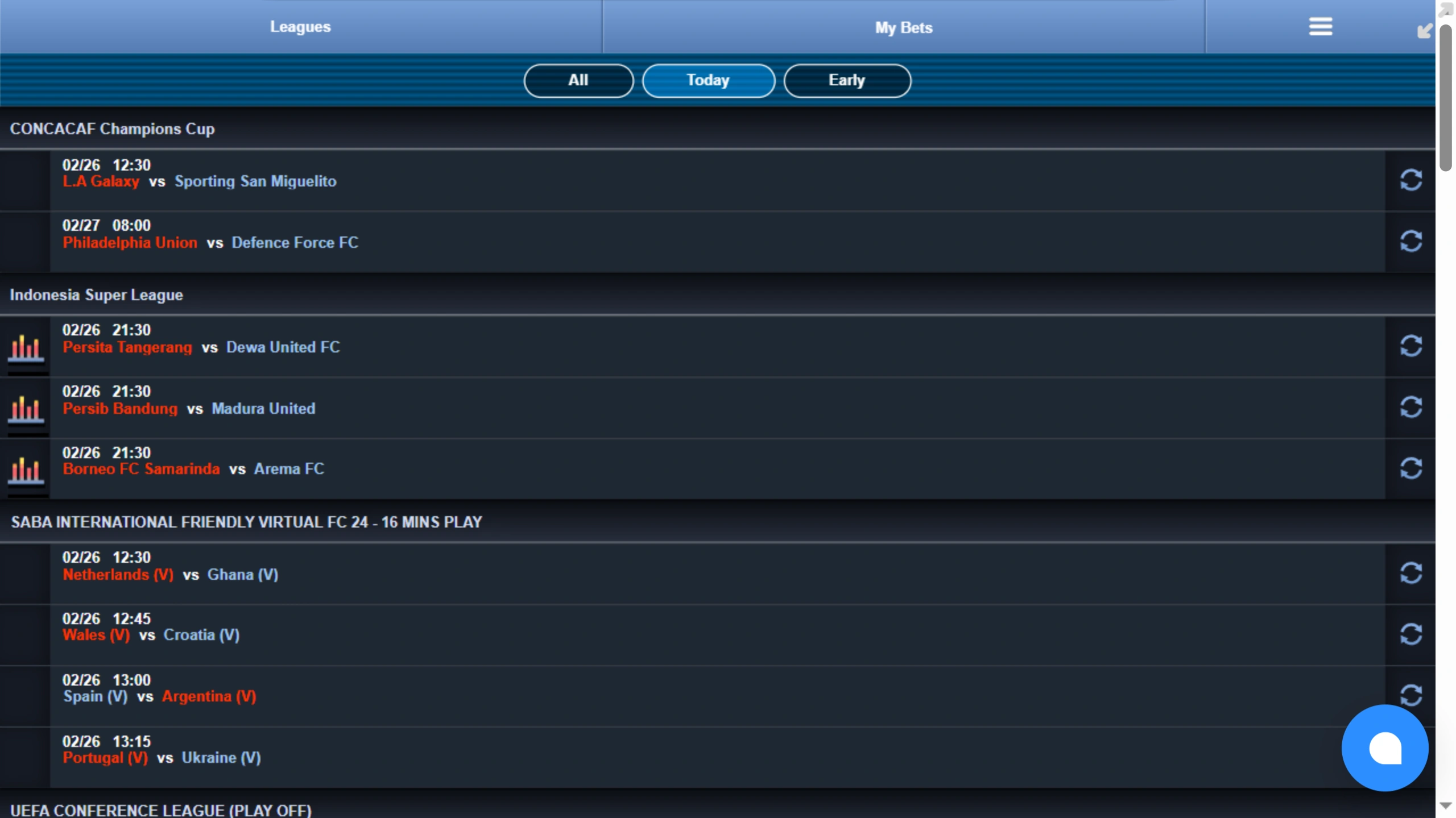1456x818 pixels.
Task: Click the collapse arrows icon at top right
Action: [x=1425, y=31]
